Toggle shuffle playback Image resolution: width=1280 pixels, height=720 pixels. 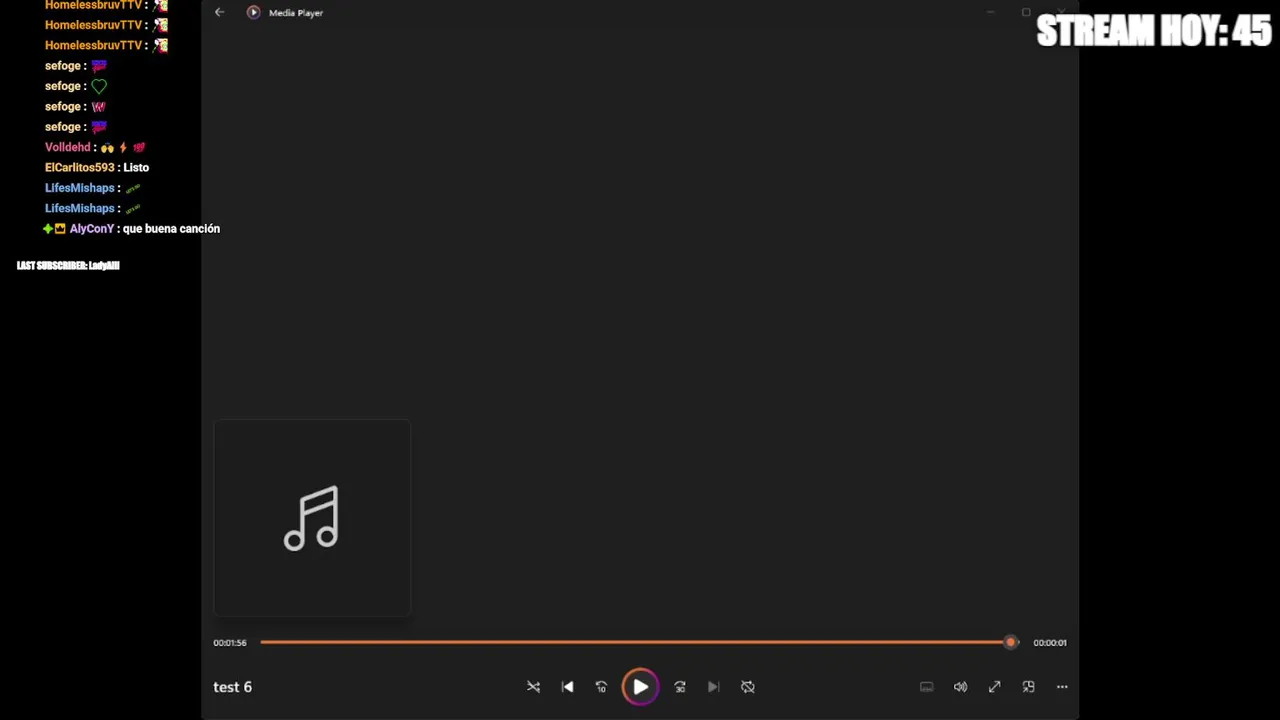pyautogui.click(x=533, y=687)
